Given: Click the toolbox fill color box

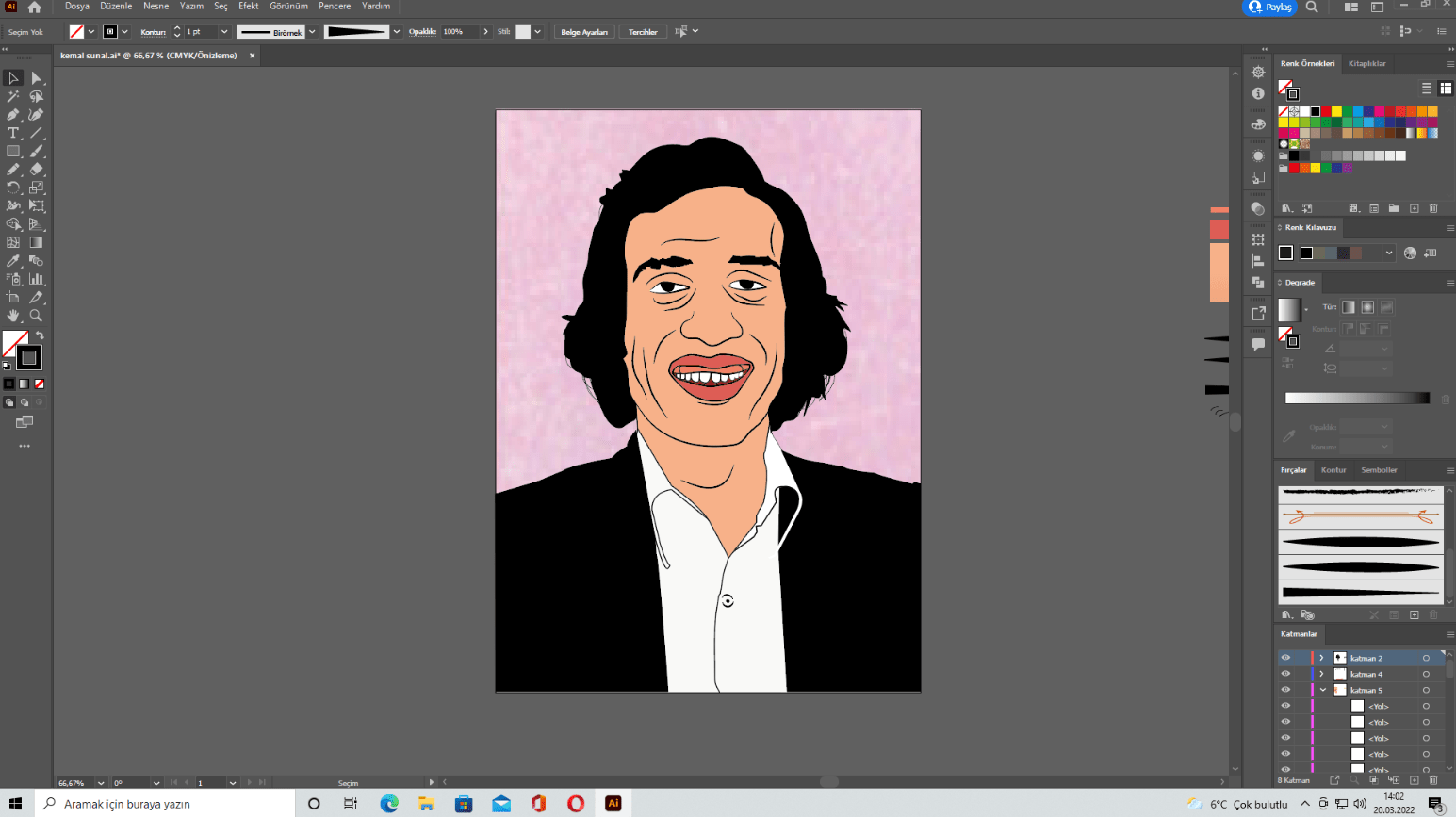Looking at the screenshot, I should tap(15, 344).
